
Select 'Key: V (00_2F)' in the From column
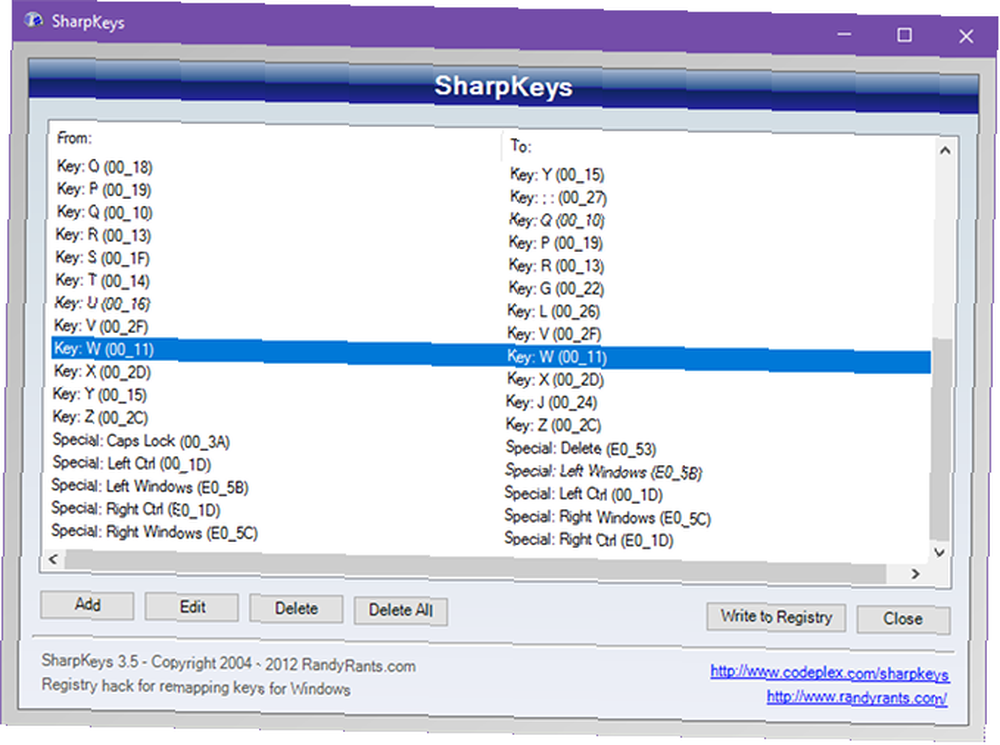click(x=101, y=326)
